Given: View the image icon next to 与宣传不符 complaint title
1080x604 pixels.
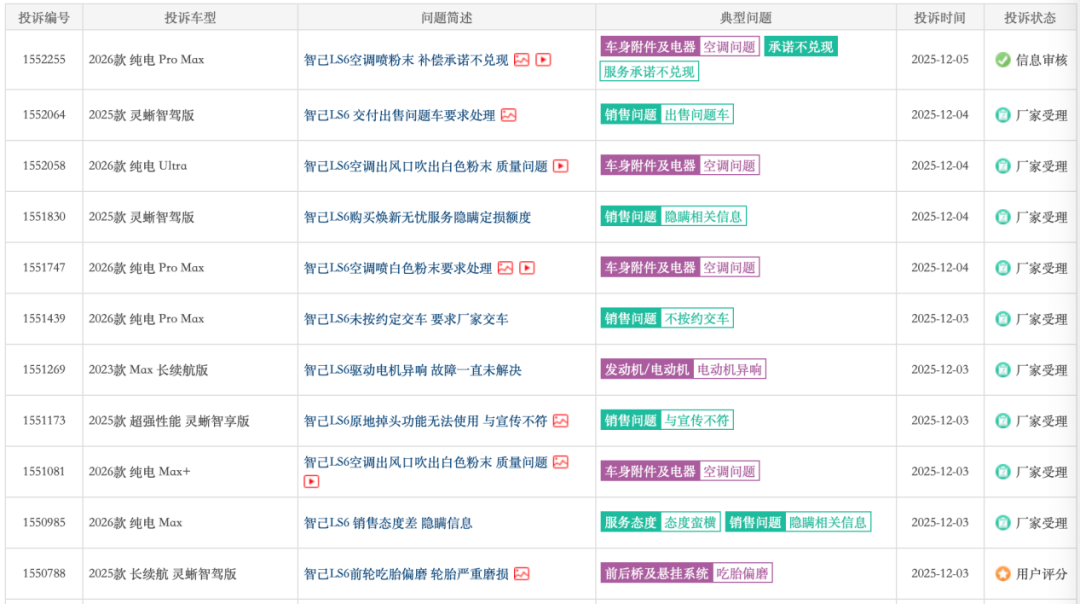Looking at the screenshot, I should (560, 421).
